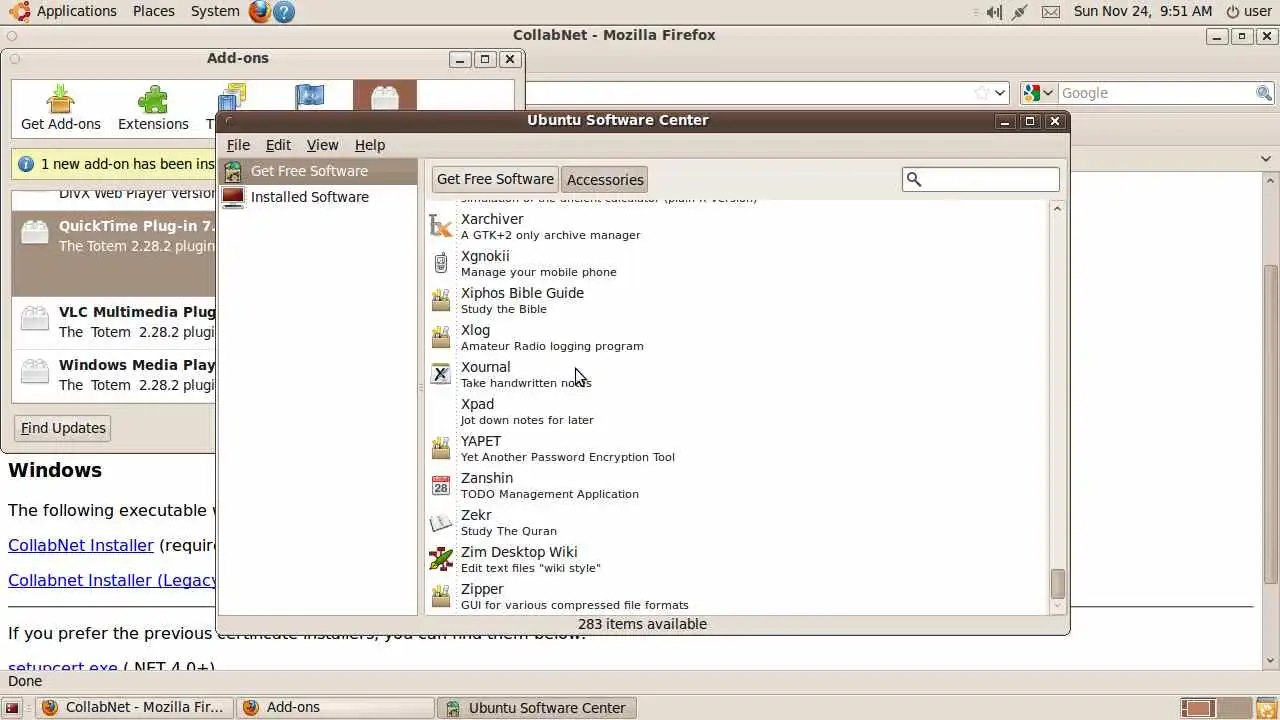Click the Software Center list scrollbar handle
The width and height of the screenshot is (1280, 720).
(x=1057, y=583)
